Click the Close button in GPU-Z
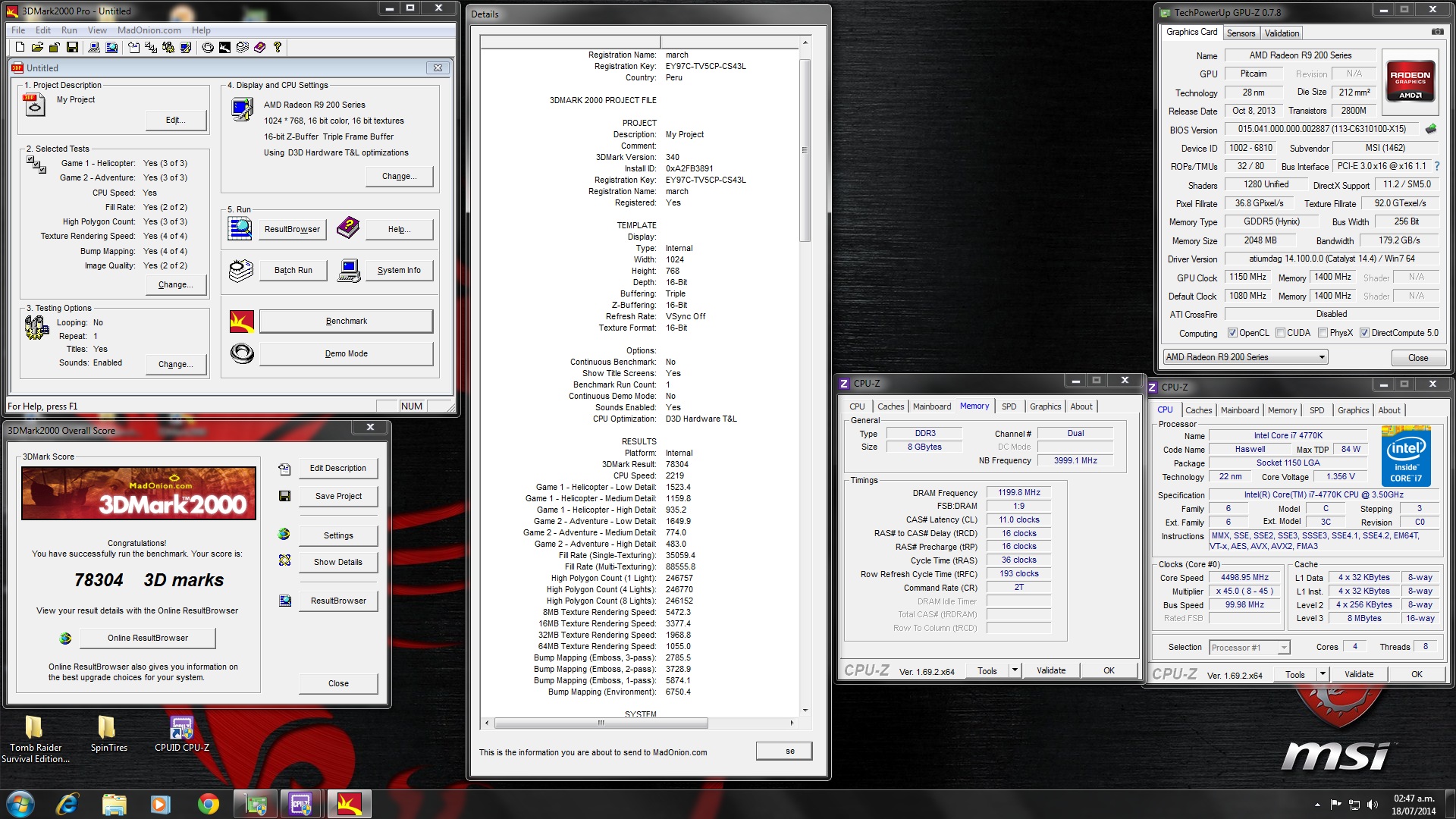This screenshot has width=1456, height=819. click(1417, 358)
